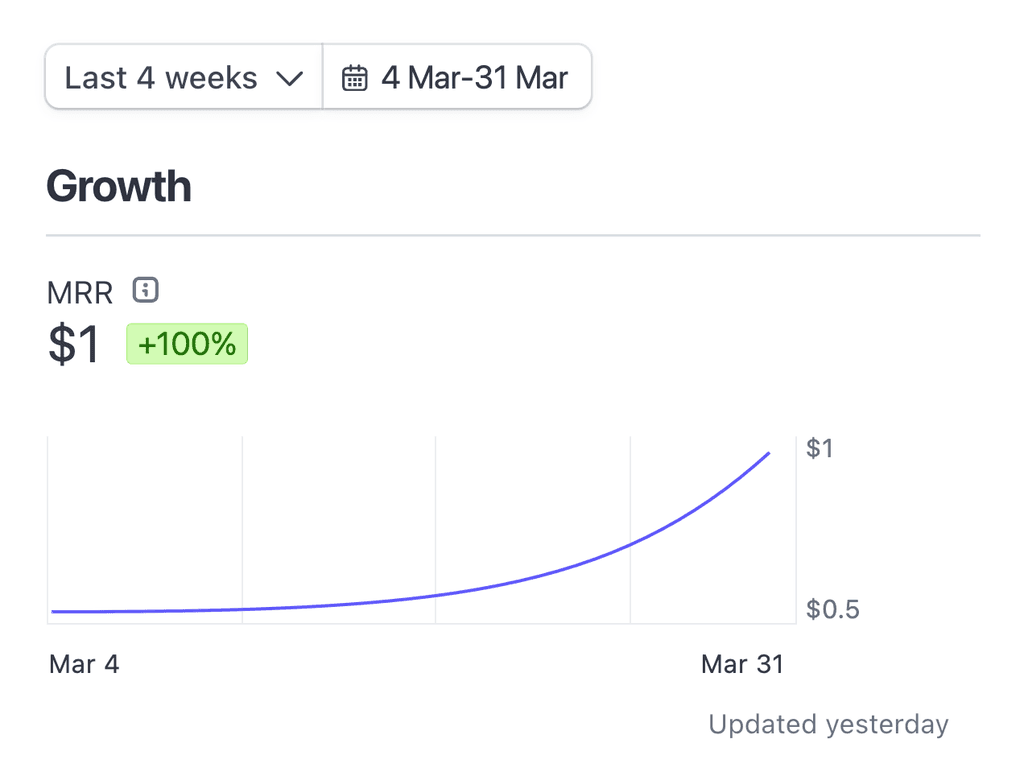Click the MRR metric label

point(80,293)
